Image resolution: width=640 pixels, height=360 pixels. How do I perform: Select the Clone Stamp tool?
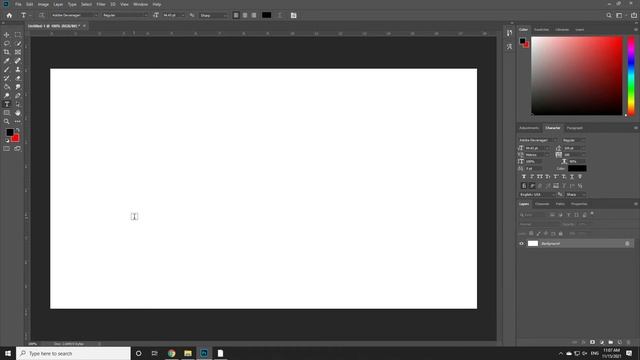18,69
